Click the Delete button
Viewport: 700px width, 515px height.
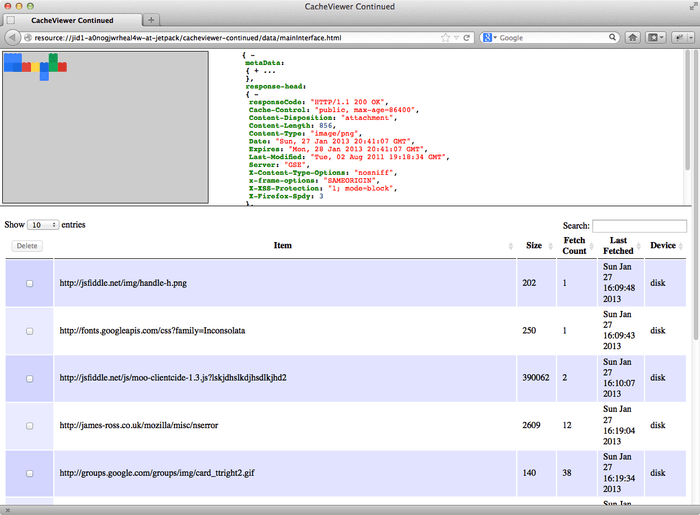(27, 246)
